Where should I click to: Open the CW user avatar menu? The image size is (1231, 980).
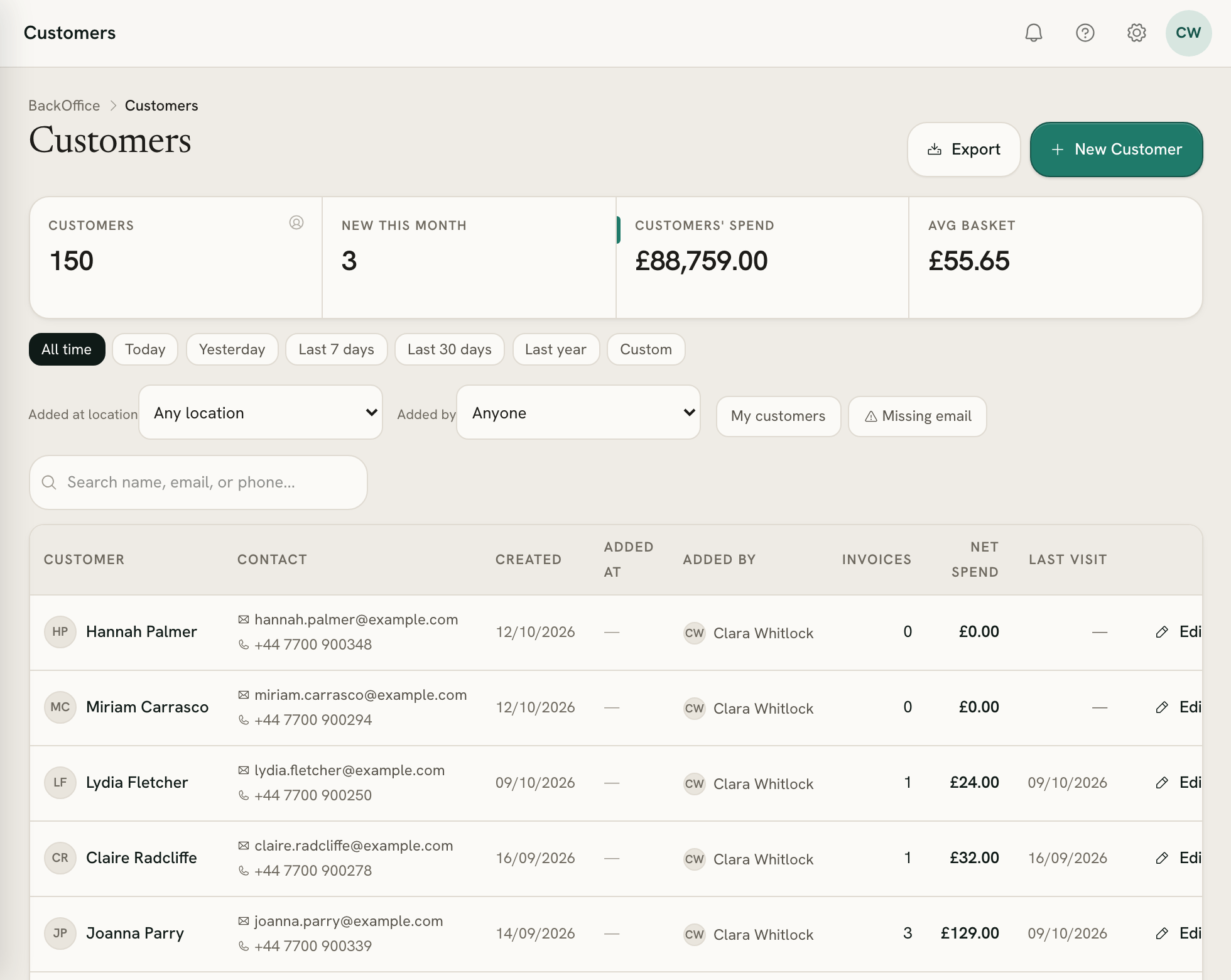click(x=1188, y=33)
